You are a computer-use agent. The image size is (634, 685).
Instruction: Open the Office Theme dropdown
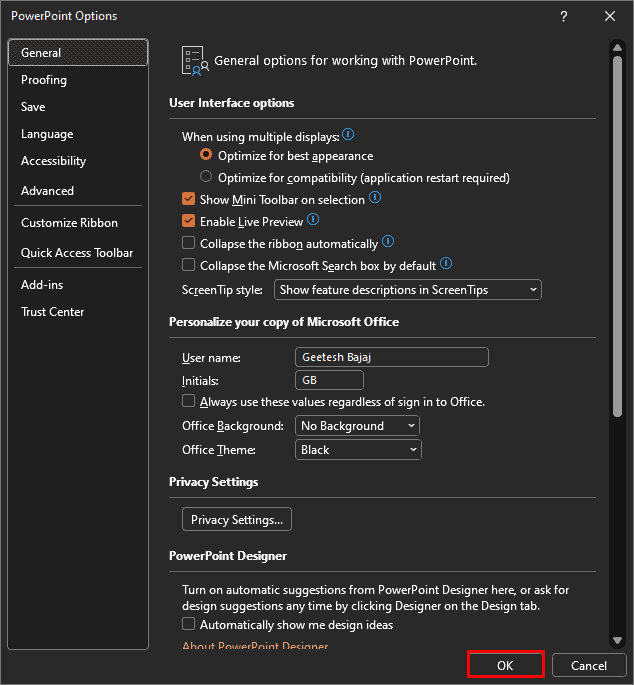pos(358,450)
